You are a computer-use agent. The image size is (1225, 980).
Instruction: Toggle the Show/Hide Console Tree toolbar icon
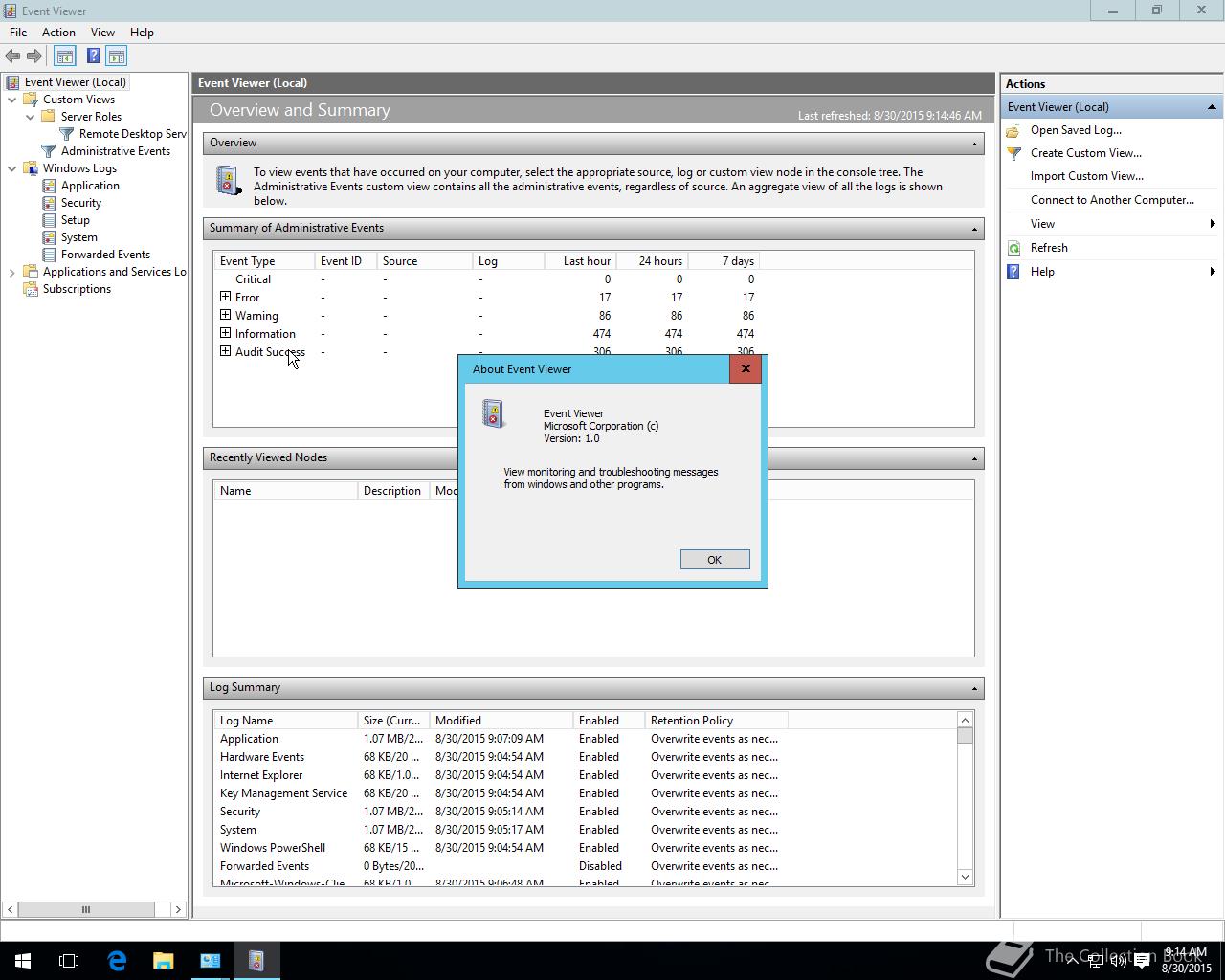tap(65, 56)
